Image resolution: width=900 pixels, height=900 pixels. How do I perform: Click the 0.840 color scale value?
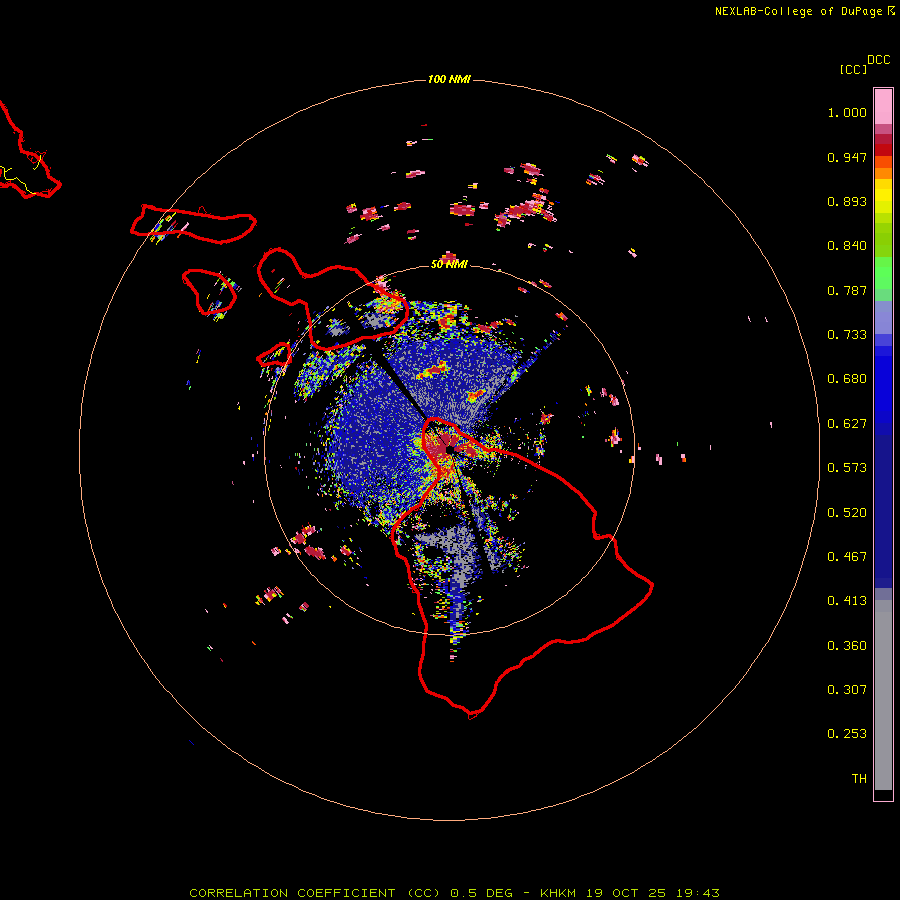(x=847, y=246)
